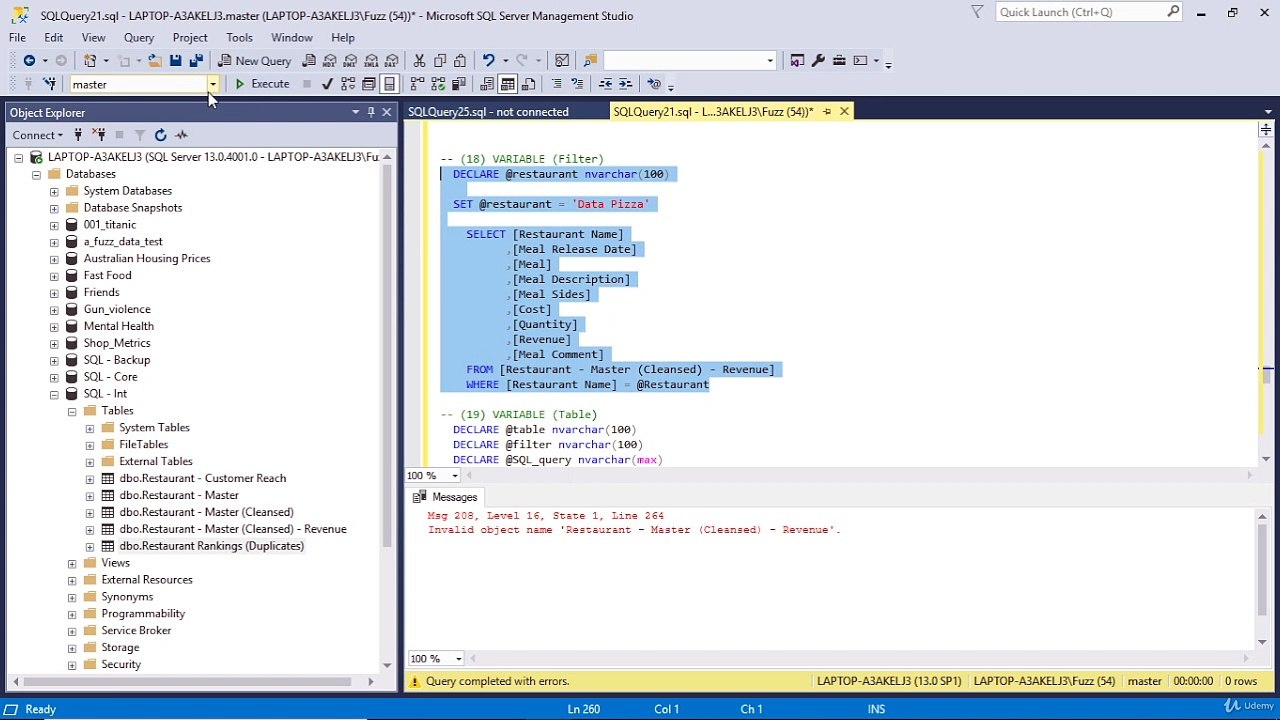Viewport: 1280px width, 720px height.
Task: Toggle Include Live Query Statistics
Action: coord(438,84)
